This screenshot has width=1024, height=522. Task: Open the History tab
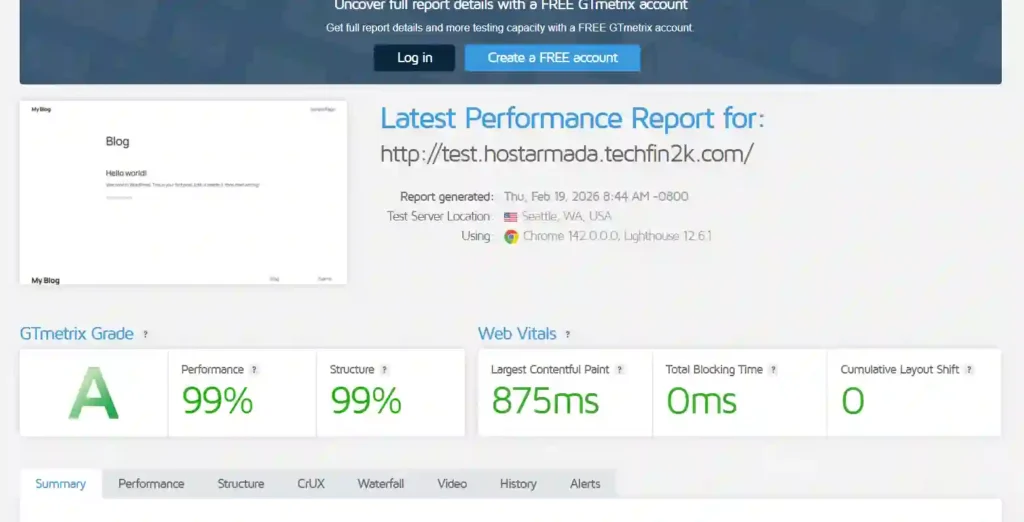(518, 484)
